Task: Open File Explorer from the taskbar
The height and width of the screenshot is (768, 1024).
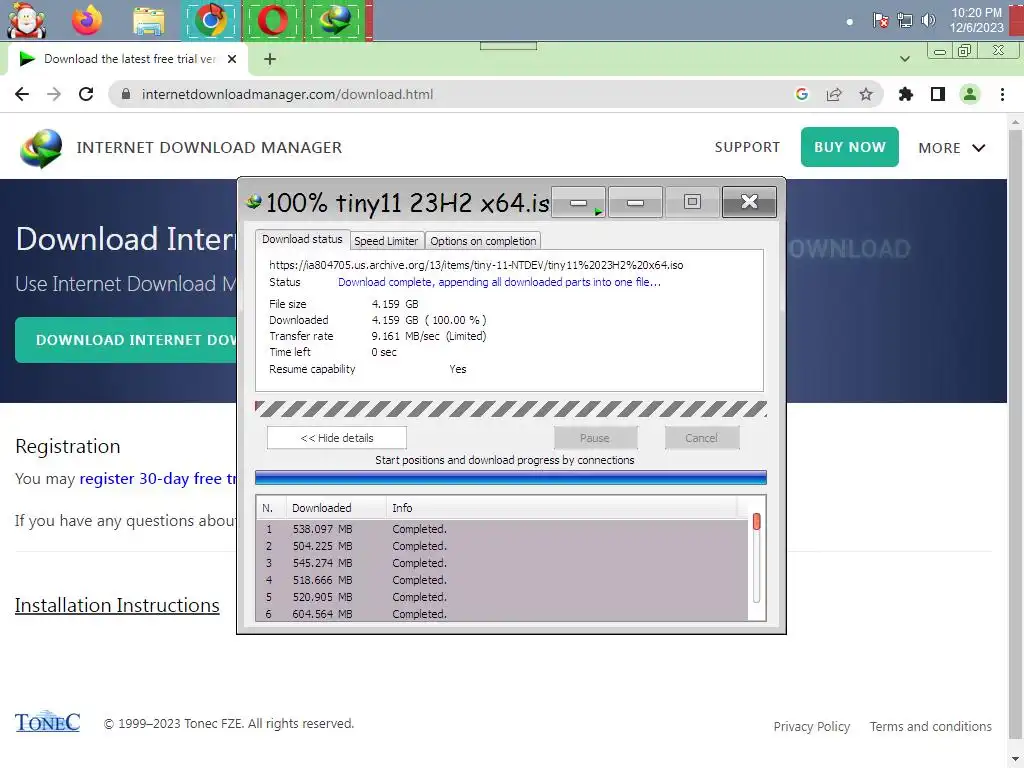Action: click(x=149, y=20)
